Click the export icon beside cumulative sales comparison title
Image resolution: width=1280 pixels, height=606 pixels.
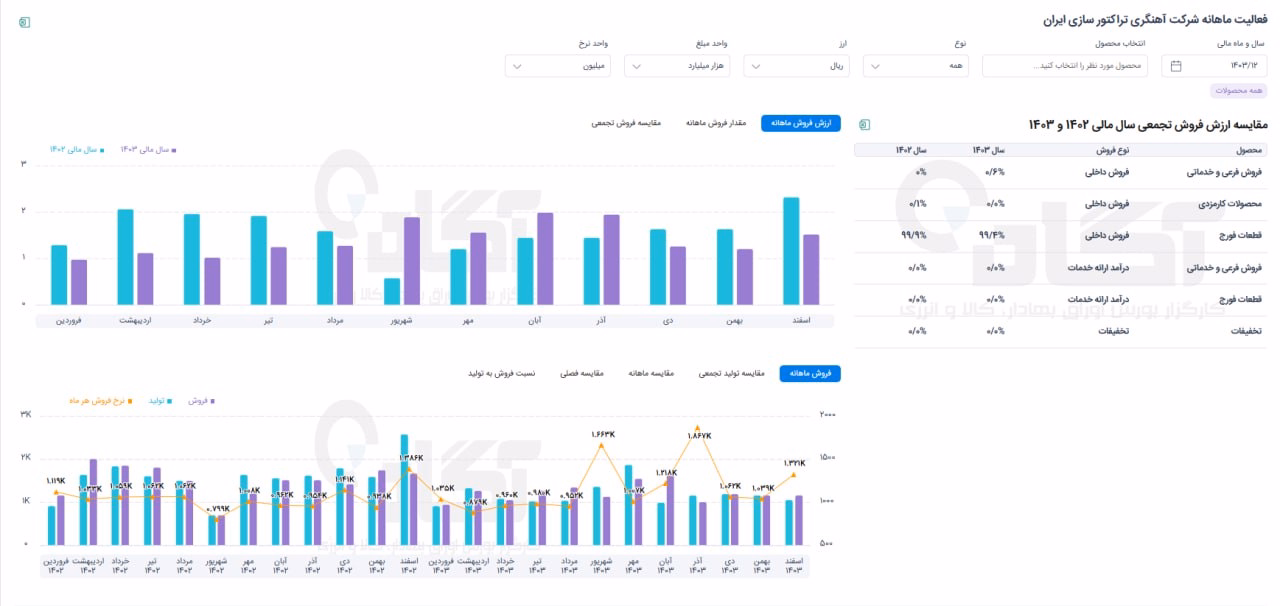(865, 124)
